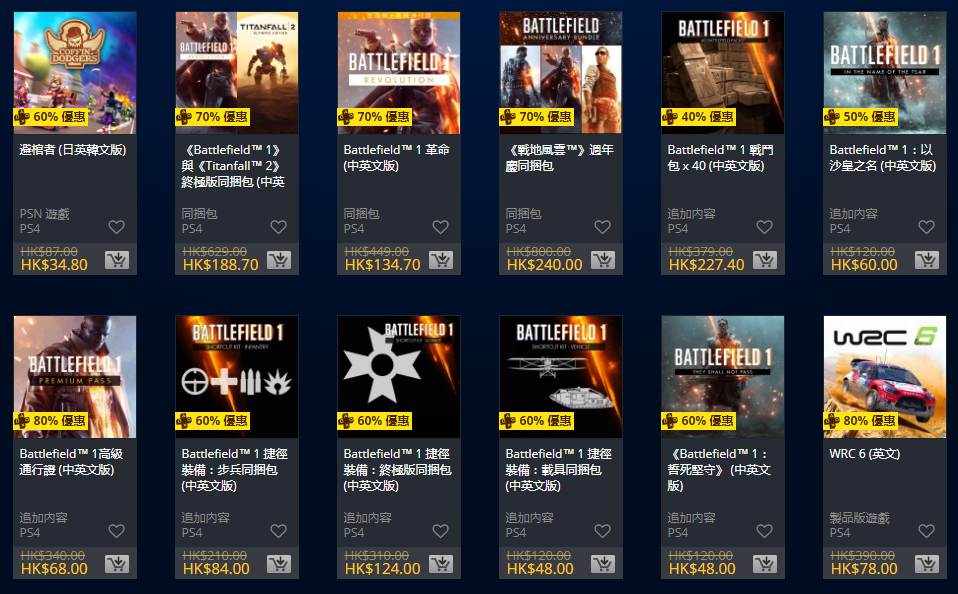Add Coffin Dodgers HK$34.80 to cart
This screenshot has height=594, width=958.
click(117, 260)
